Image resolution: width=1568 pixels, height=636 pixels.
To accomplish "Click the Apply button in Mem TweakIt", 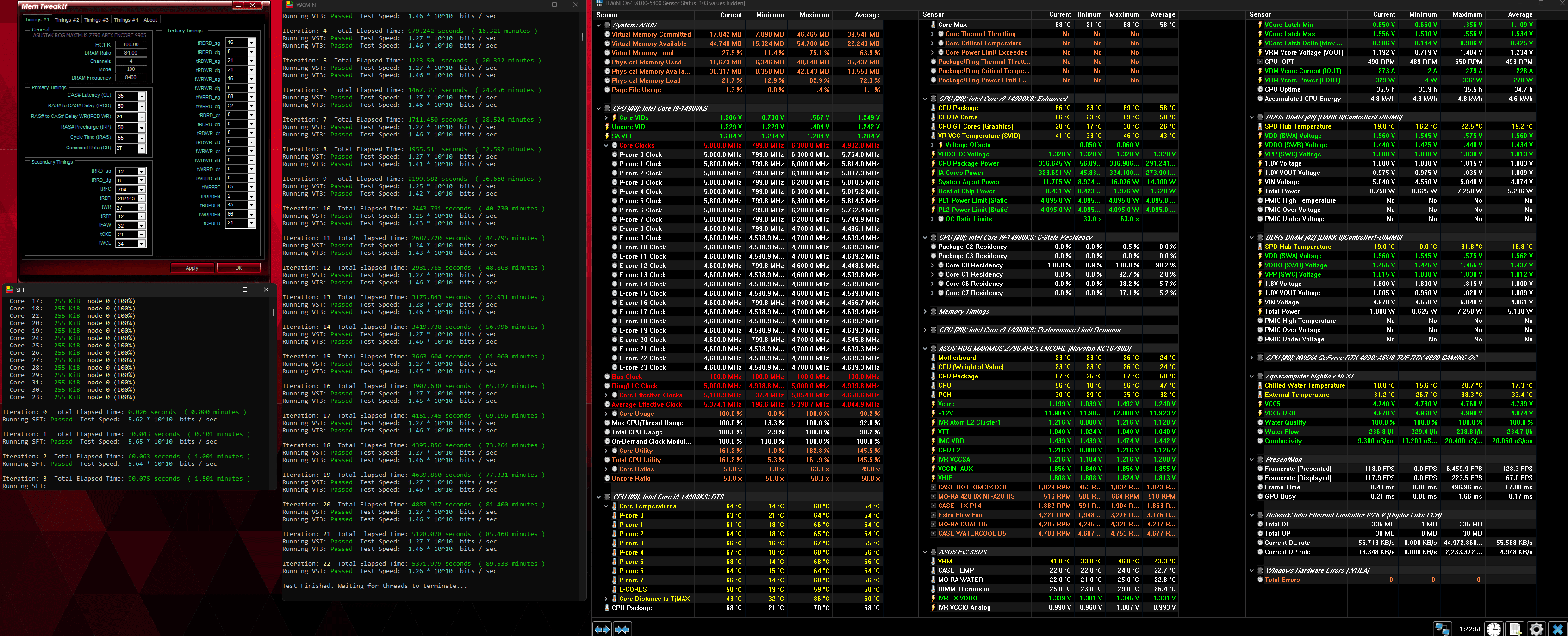I will pyautogui.click(x=192, y=268).
